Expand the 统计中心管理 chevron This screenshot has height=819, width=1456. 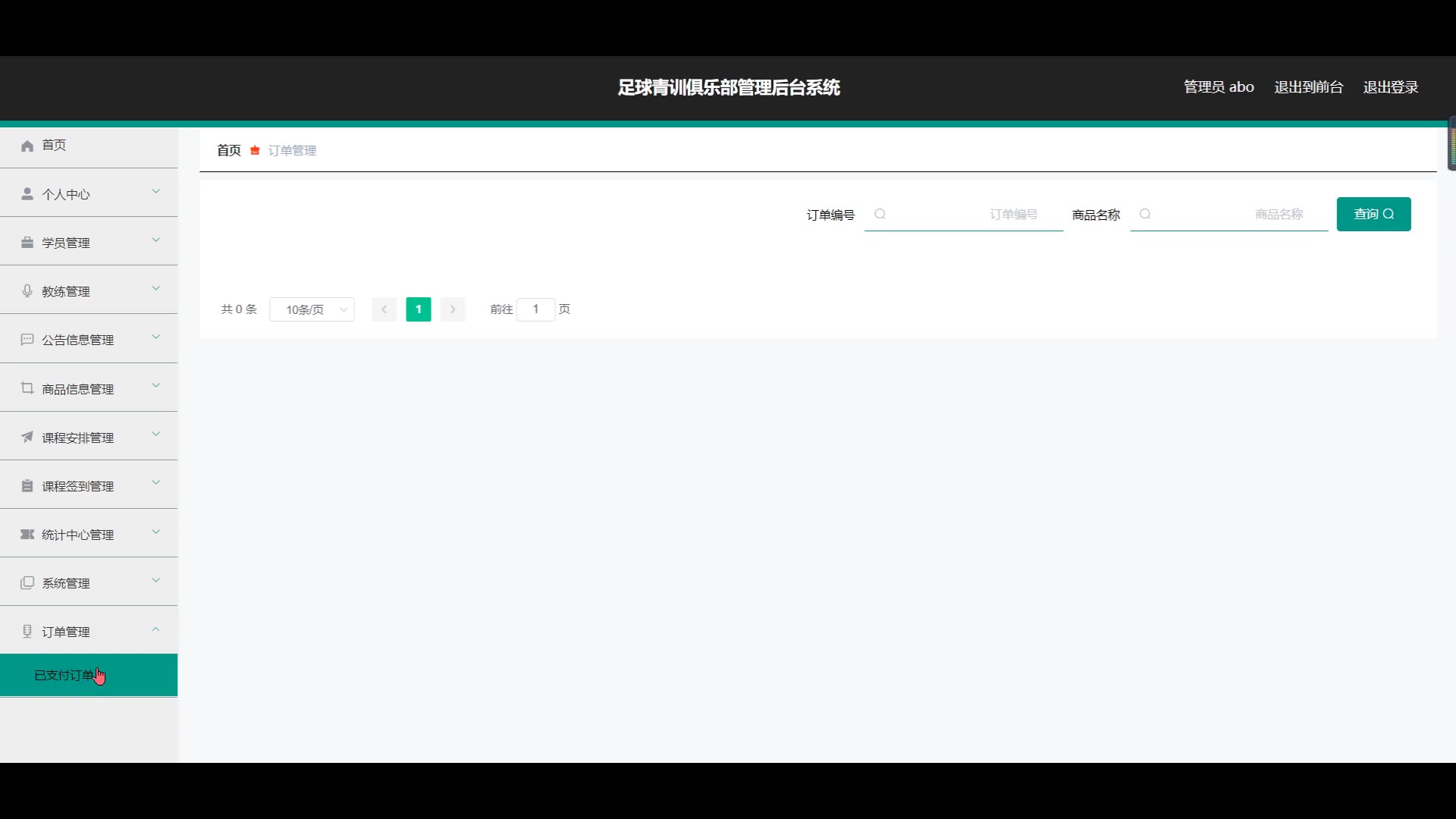coord(155,532)
